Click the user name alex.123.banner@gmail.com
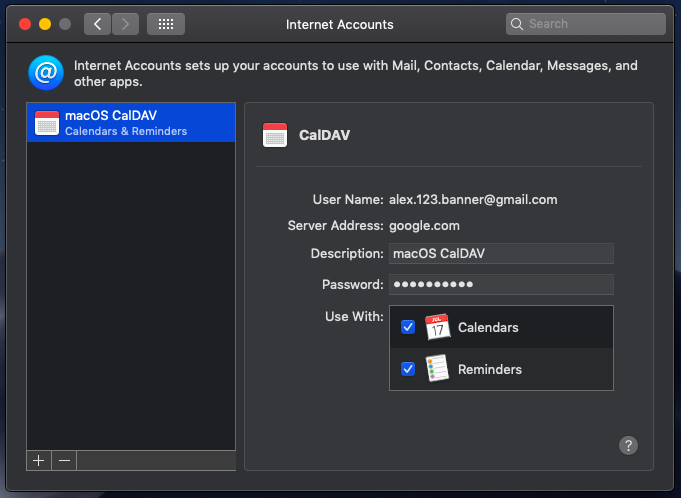Screen dimensions: 681x498 pyautogui.click(x=473, y=200)
